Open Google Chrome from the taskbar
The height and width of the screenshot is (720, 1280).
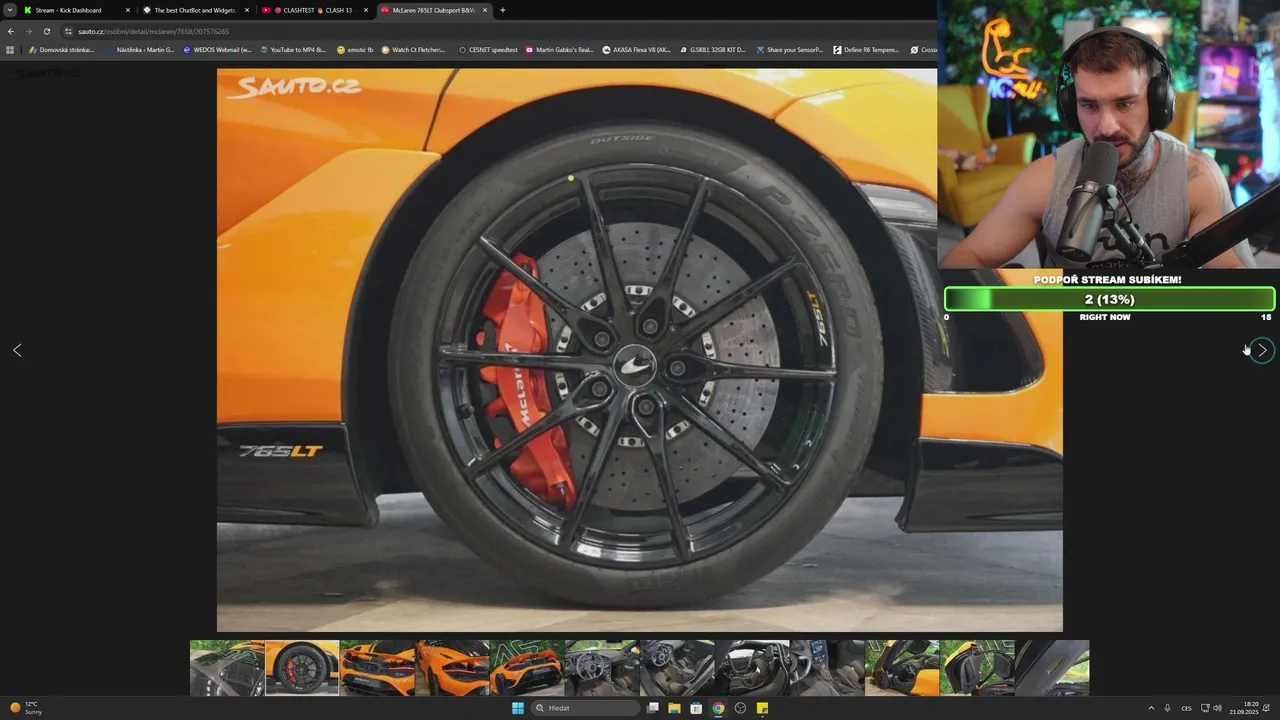coord(718,708)
